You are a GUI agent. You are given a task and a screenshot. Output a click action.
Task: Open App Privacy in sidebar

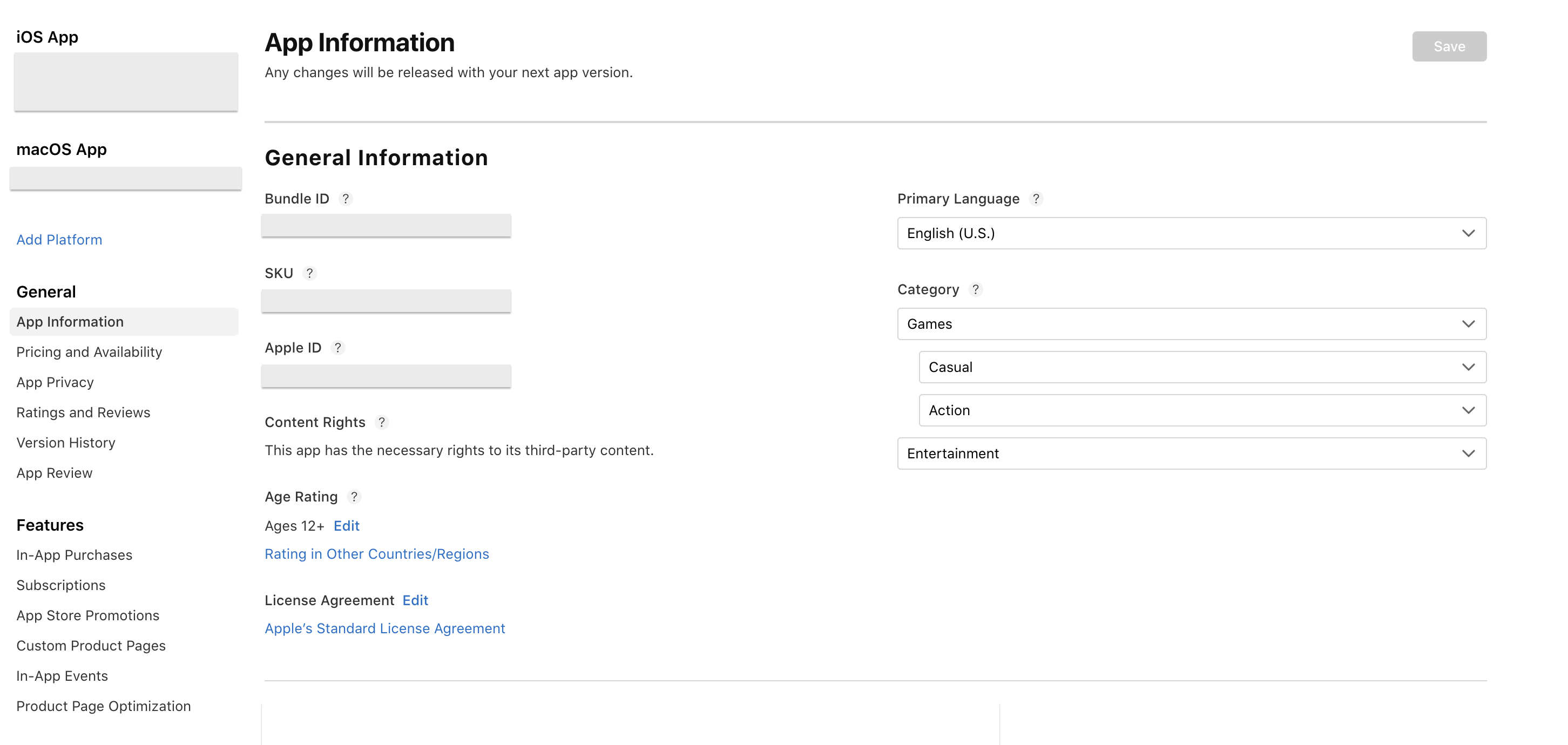point(55,382)
